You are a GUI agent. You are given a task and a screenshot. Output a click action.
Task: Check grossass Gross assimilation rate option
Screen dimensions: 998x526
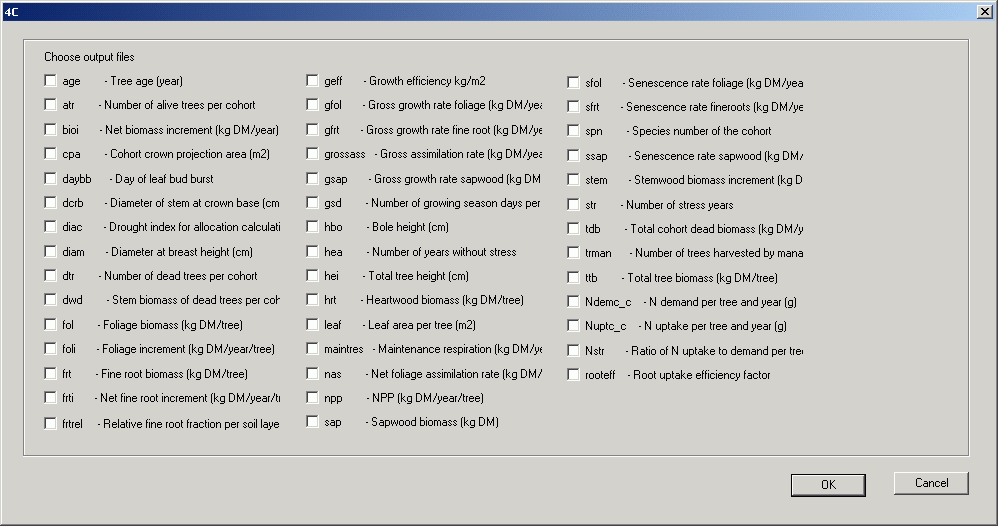pos(313,154)
